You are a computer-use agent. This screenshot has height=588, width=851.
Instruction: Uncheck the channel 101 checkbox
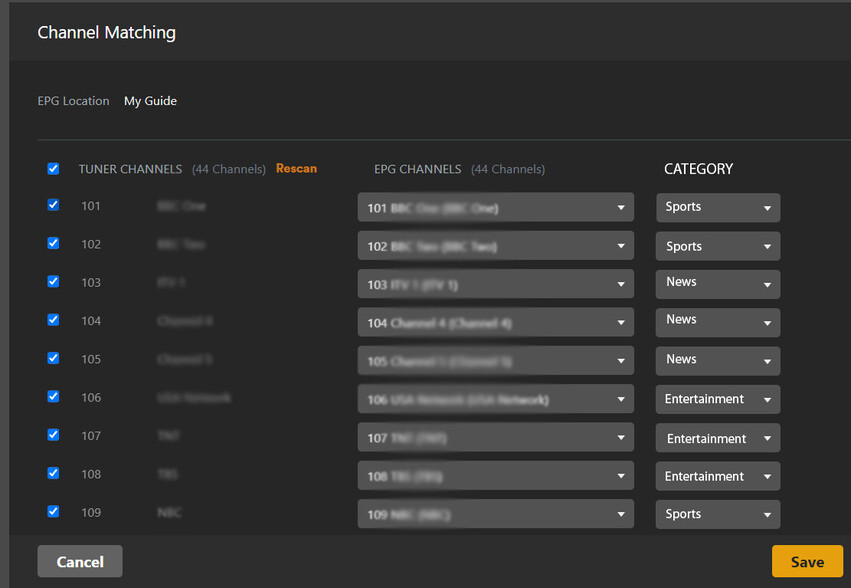click(53, 205)
